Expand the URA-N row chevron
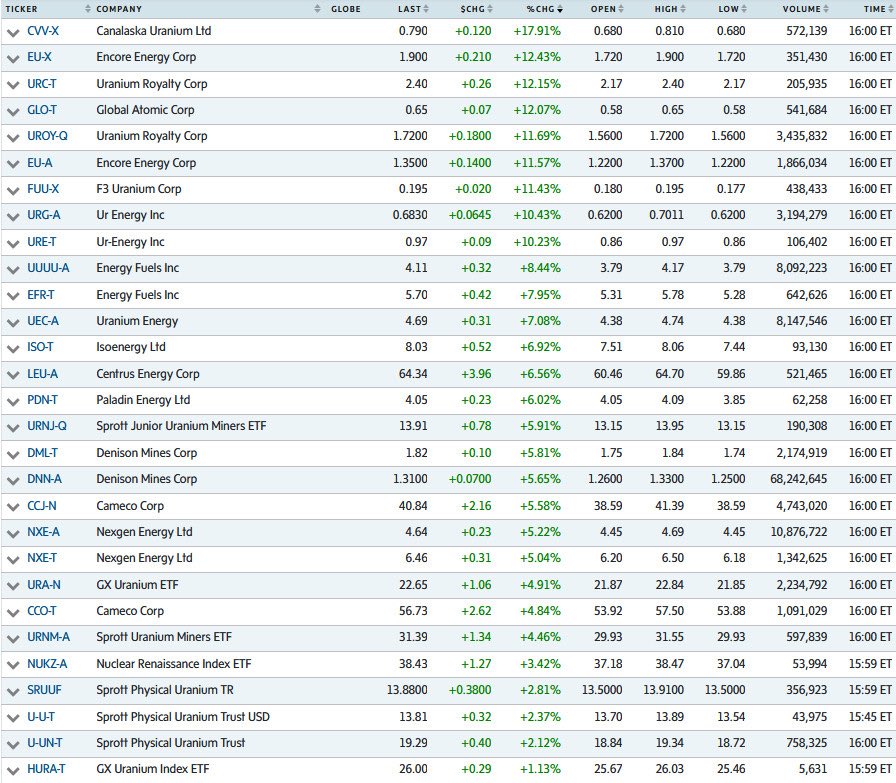The width and height of the screenshot is (896, 783). point(13,587)
